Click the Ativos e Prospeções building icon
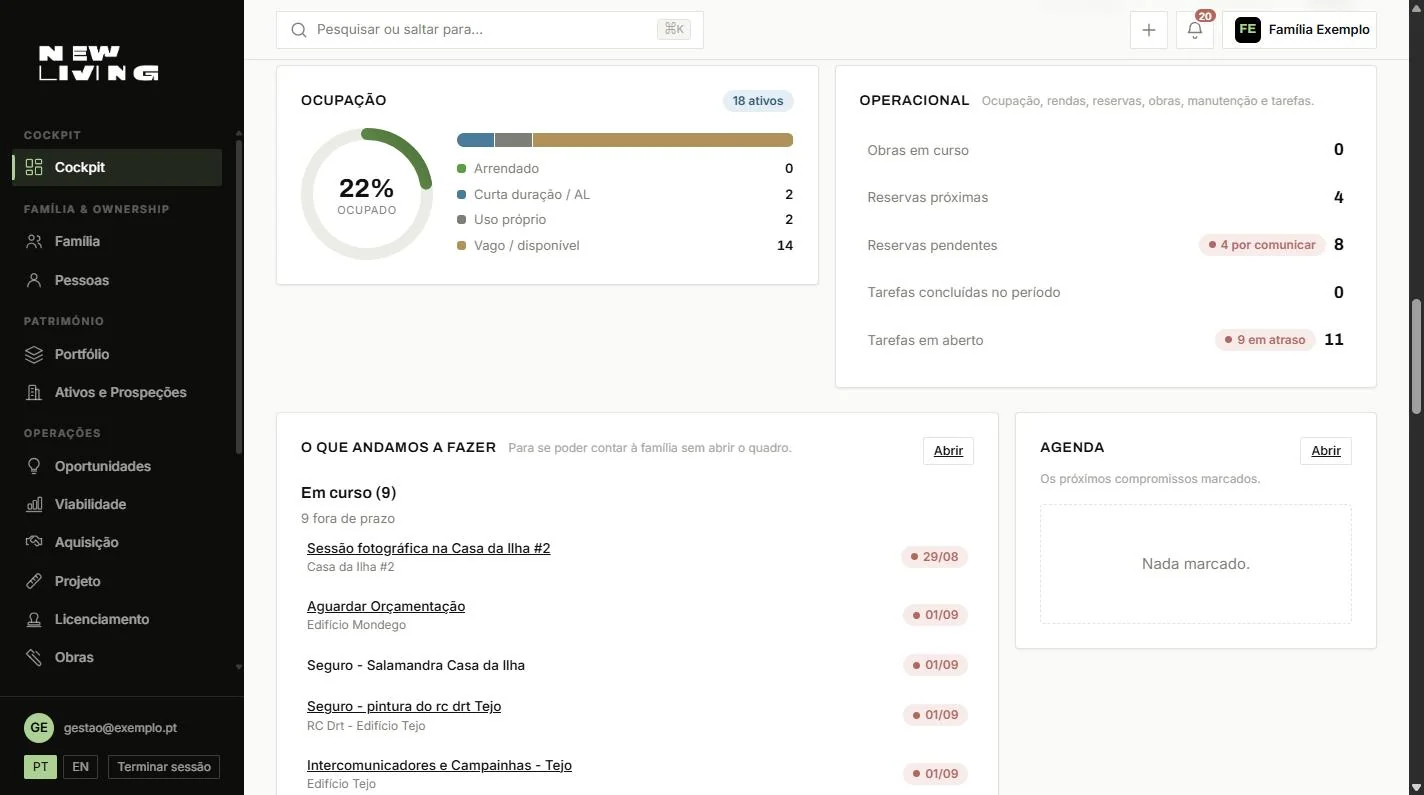Screen dimensions: 1424x795 coord(34,392)
